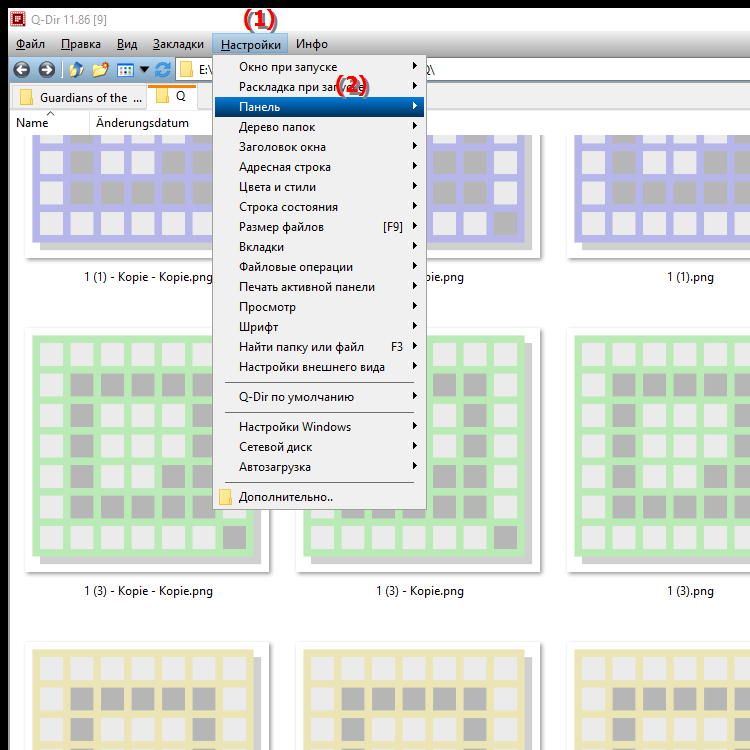Click file name 1 (1) - Kopie - Kopie.png
The image size is (750, 750).
click(148, 277)
